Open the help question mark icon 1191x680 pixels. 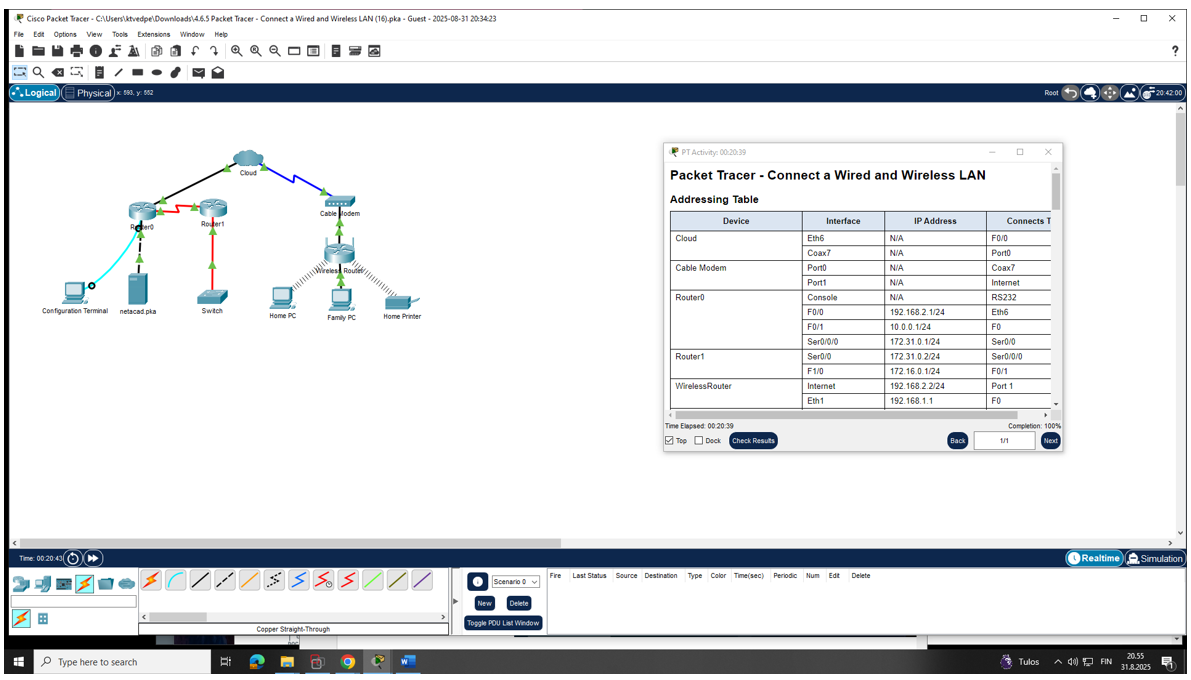(x=1175, y=51)
